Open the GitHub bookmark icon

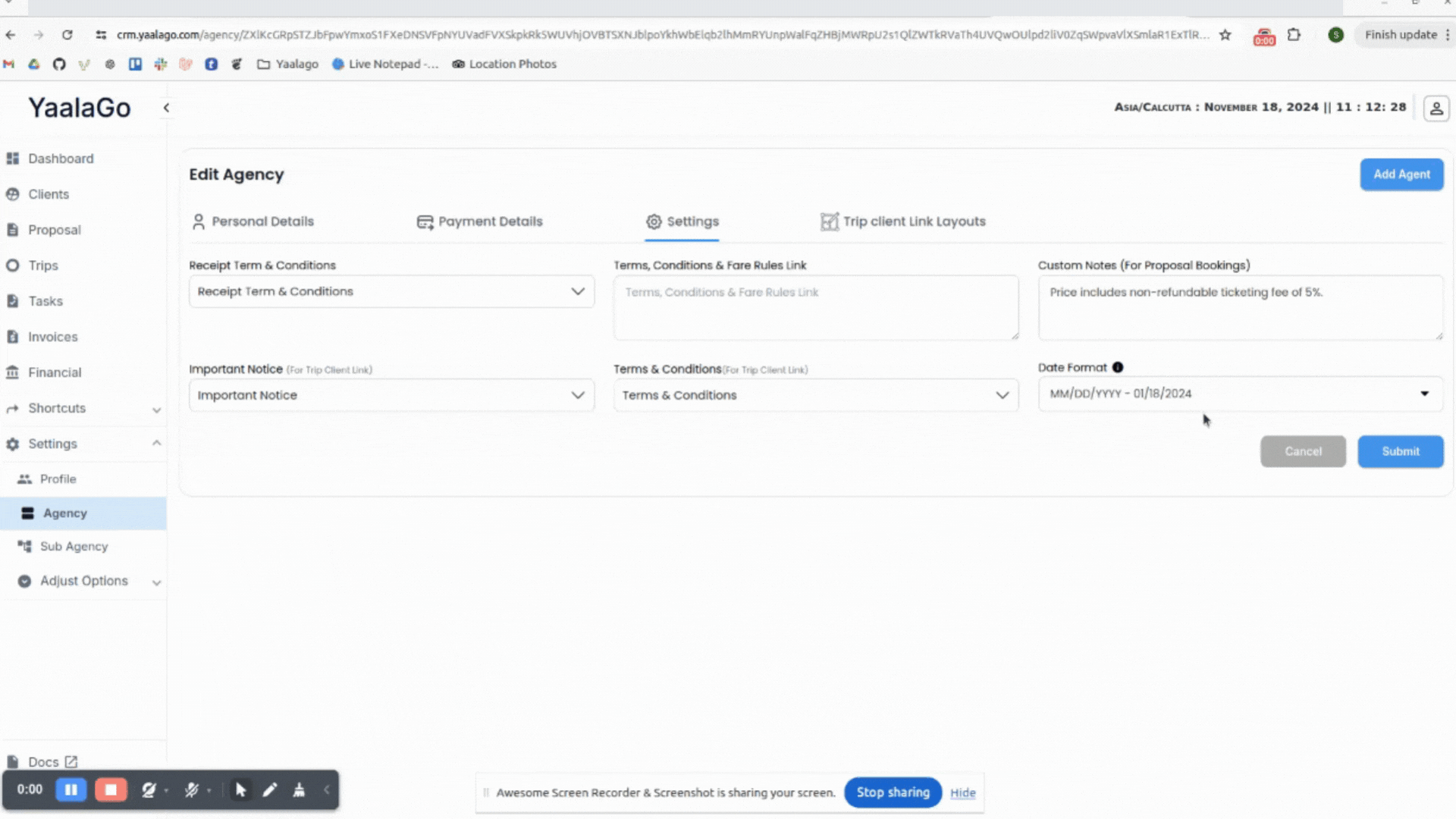(x=59, y=64)
